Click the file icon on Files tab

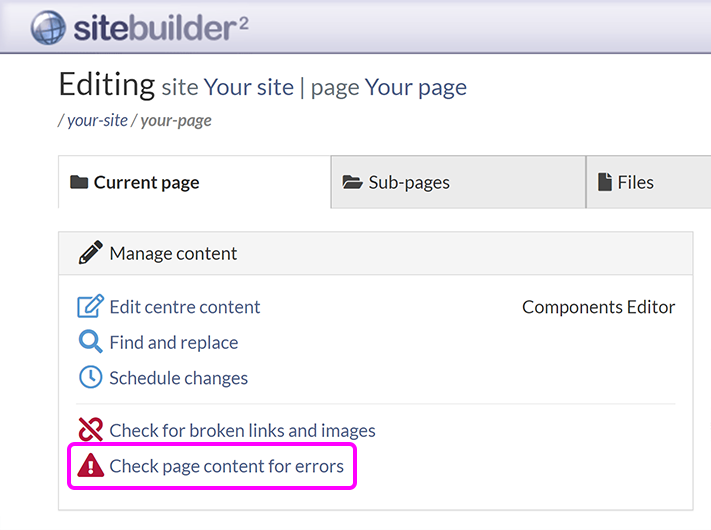(x=604, y=182)
